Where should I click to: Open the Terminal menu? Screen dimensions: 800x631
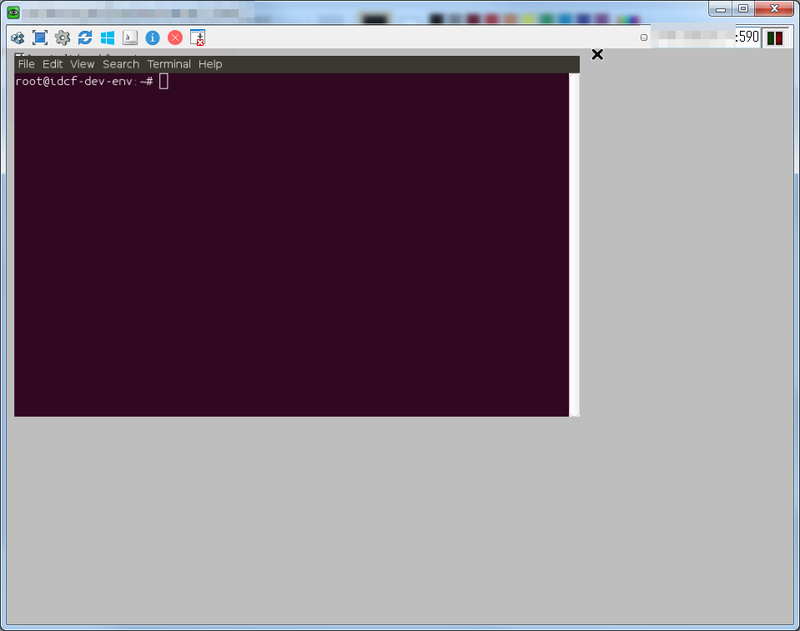point(169,64)
